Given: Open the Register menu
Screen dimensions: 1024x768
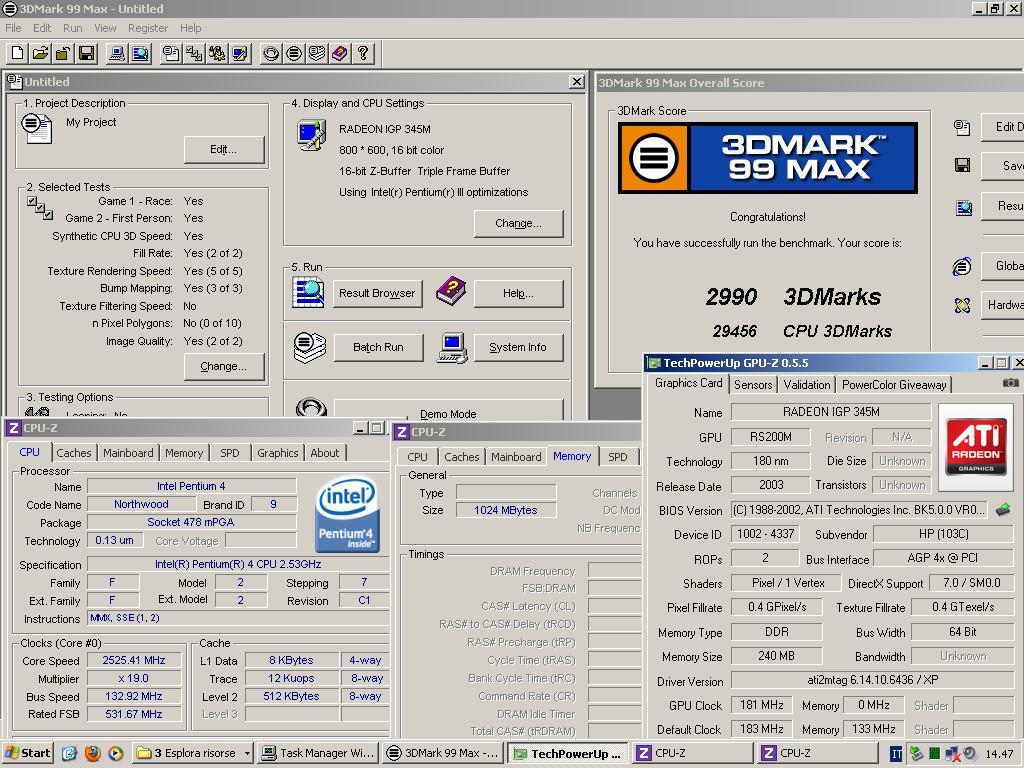Looking at the screenshot, I should tap(148, 28).
